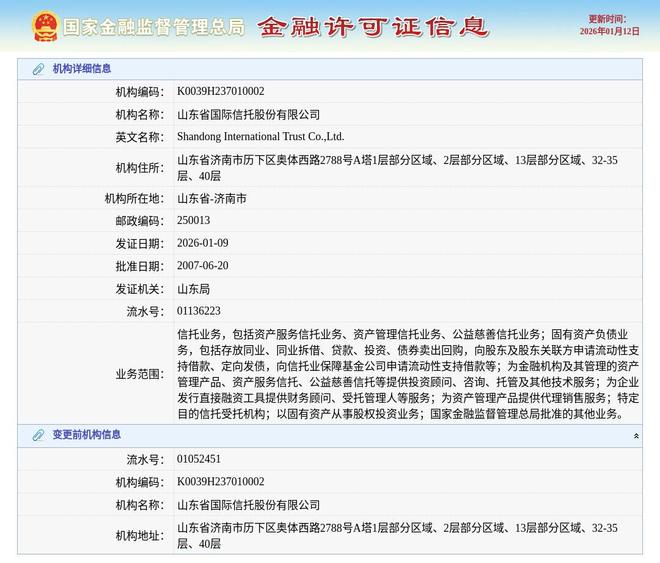The image size is (660, 563).
Task: Click the 机构详细信息 panel header
Action: coord(82,69)
